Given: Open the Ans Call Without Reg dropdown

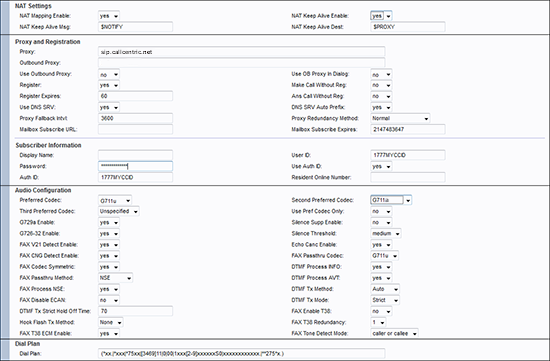Looking at the screenshot, I should tap(381, 96).
